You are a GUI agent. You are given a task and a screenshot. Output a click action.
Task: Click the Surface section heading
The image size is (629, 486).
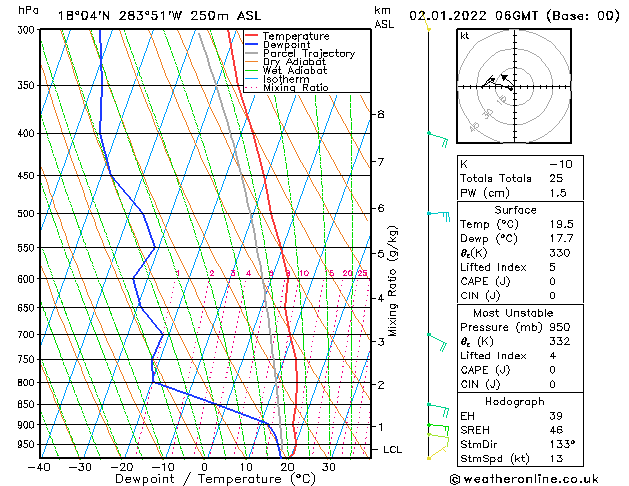(x=515, y=210)
